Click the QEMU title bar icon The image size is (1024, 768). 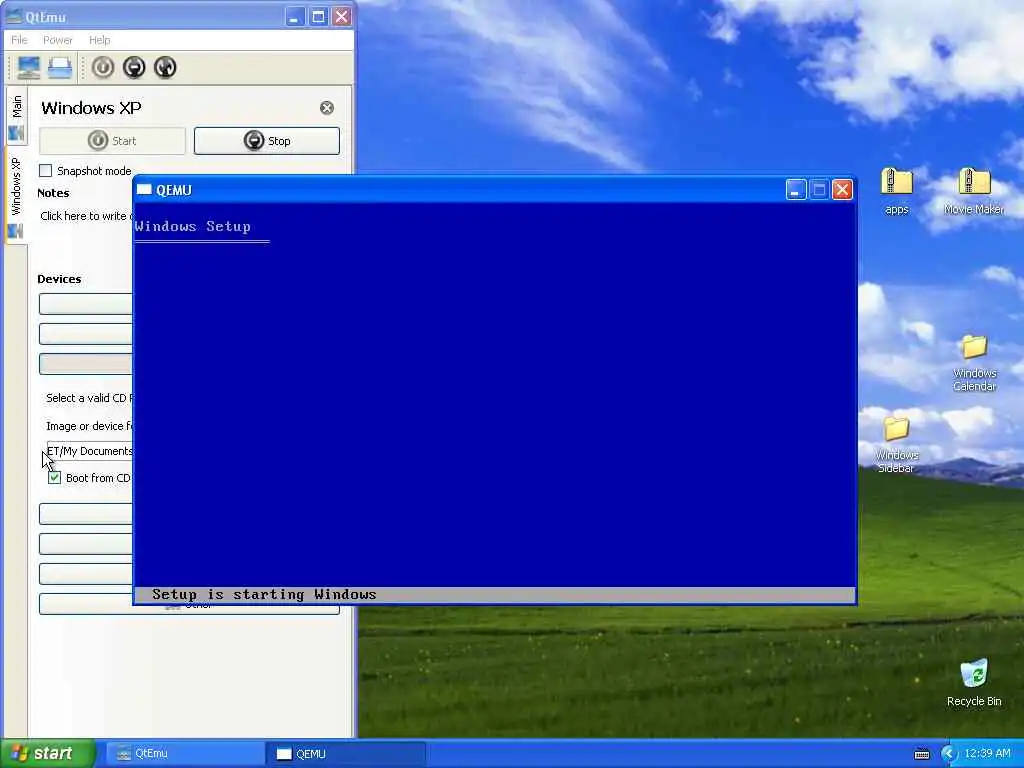144,189
